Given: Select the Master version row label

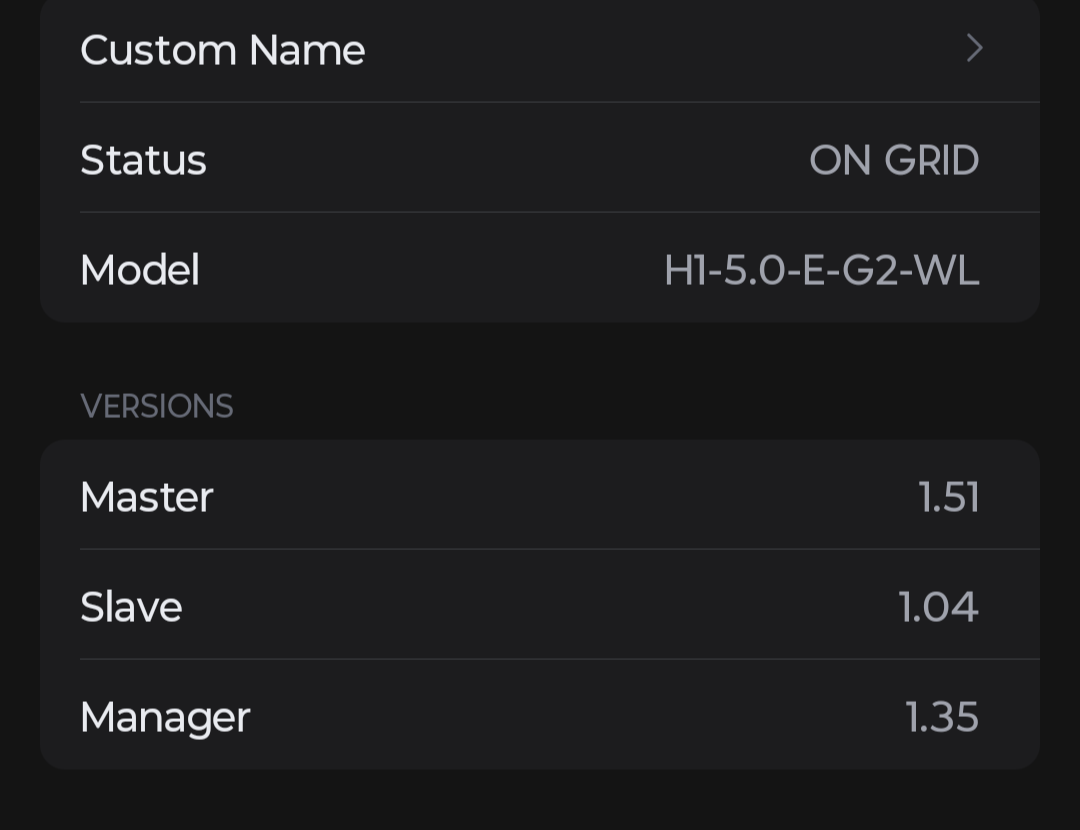Looking at the screenshot, I should (147, 497).
